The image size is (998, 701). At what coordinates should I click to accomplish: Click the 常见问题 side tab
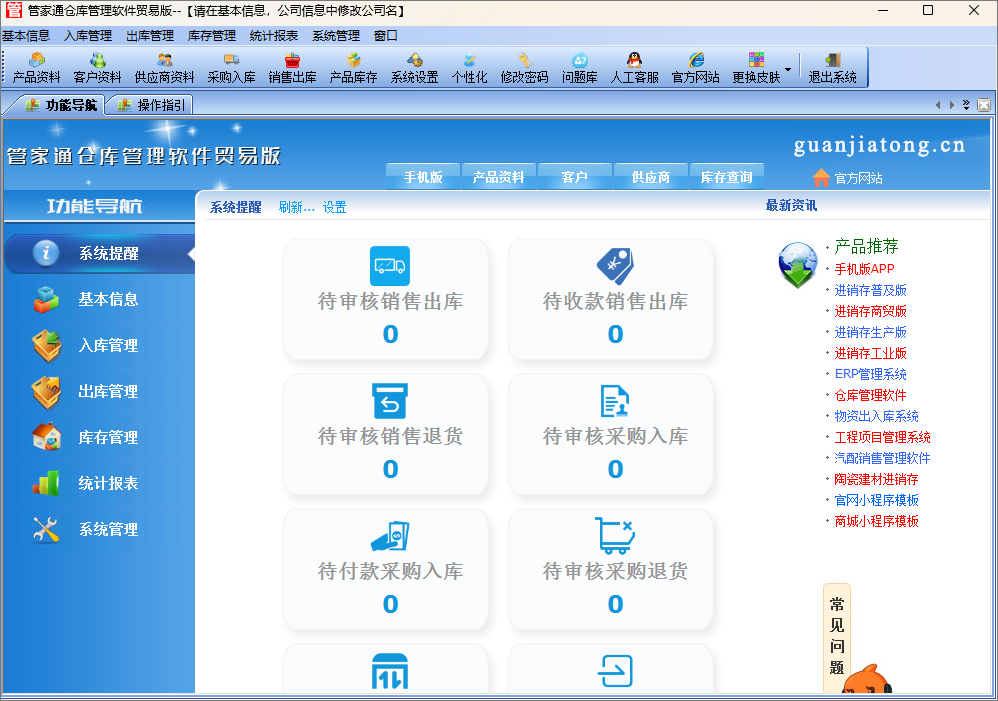tap(837, 636)
